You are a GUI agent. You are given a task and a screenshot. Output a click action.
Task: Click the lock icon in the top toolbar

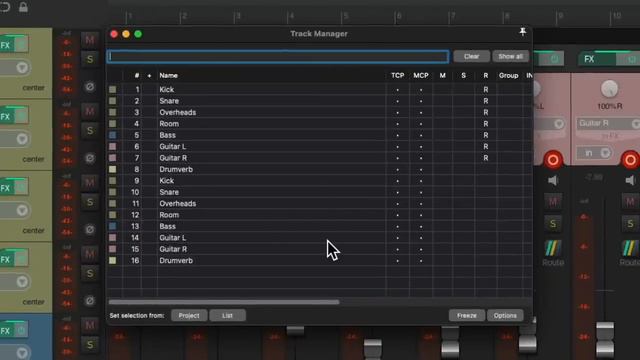click(23, 7)
